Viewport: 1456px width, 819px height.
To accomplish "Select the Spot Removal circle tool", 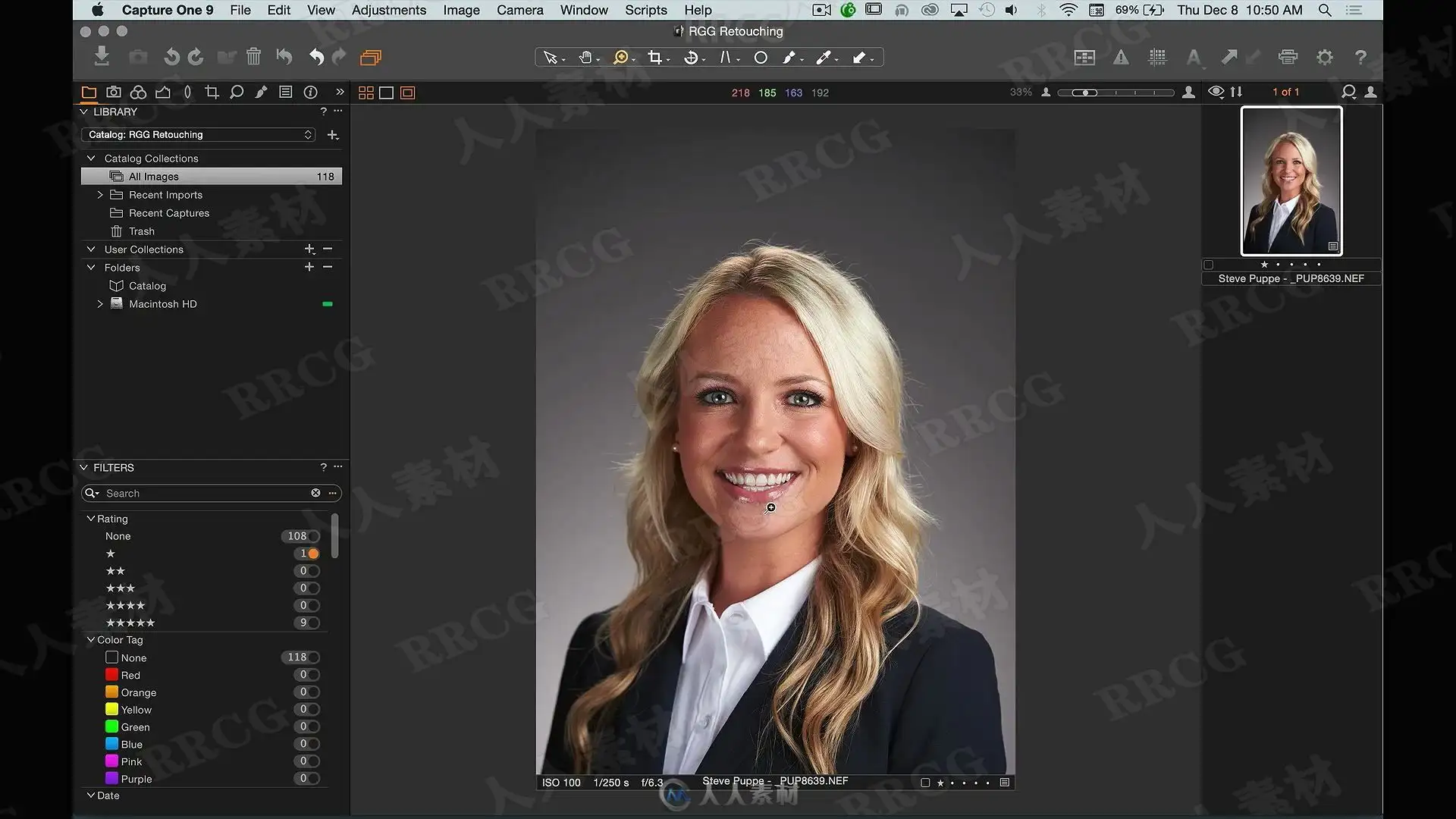I will pyautogui.click(x=761, y=58).
